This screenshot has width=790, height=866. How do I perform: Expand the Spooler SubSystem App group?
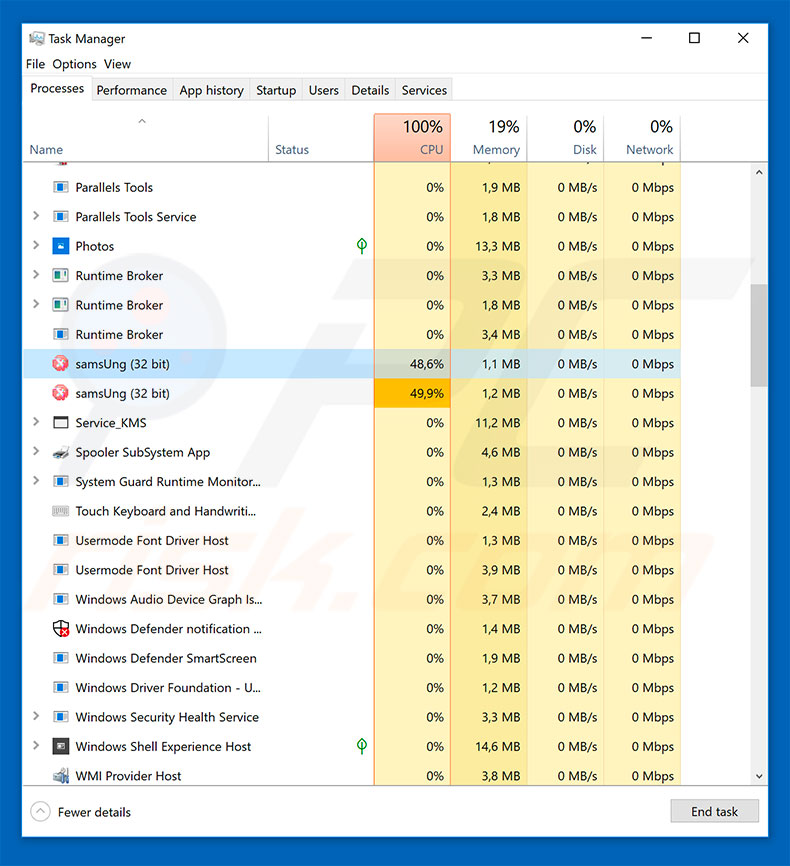click(36, 451)
